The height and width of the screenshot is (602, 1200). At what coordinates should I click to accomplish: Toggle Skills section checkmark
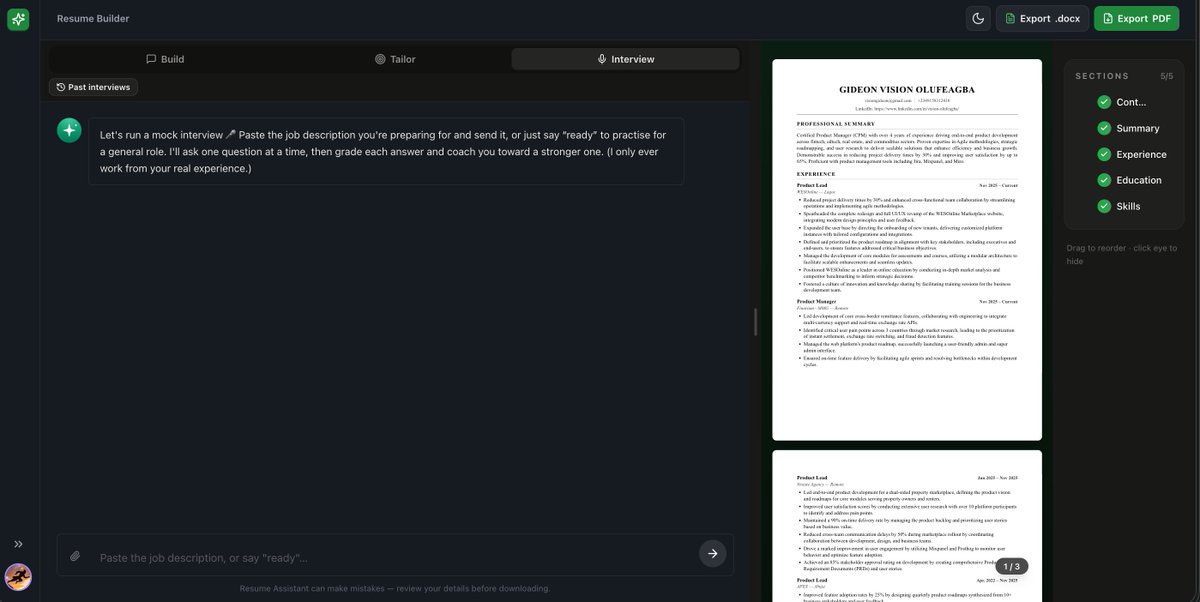tap(1104, 206)
